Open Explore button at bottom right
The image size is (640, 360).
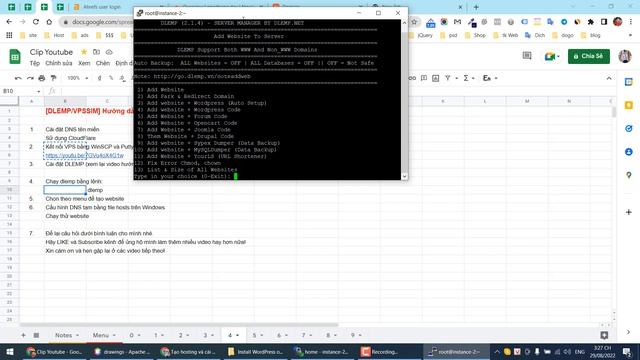coord(604,335)
